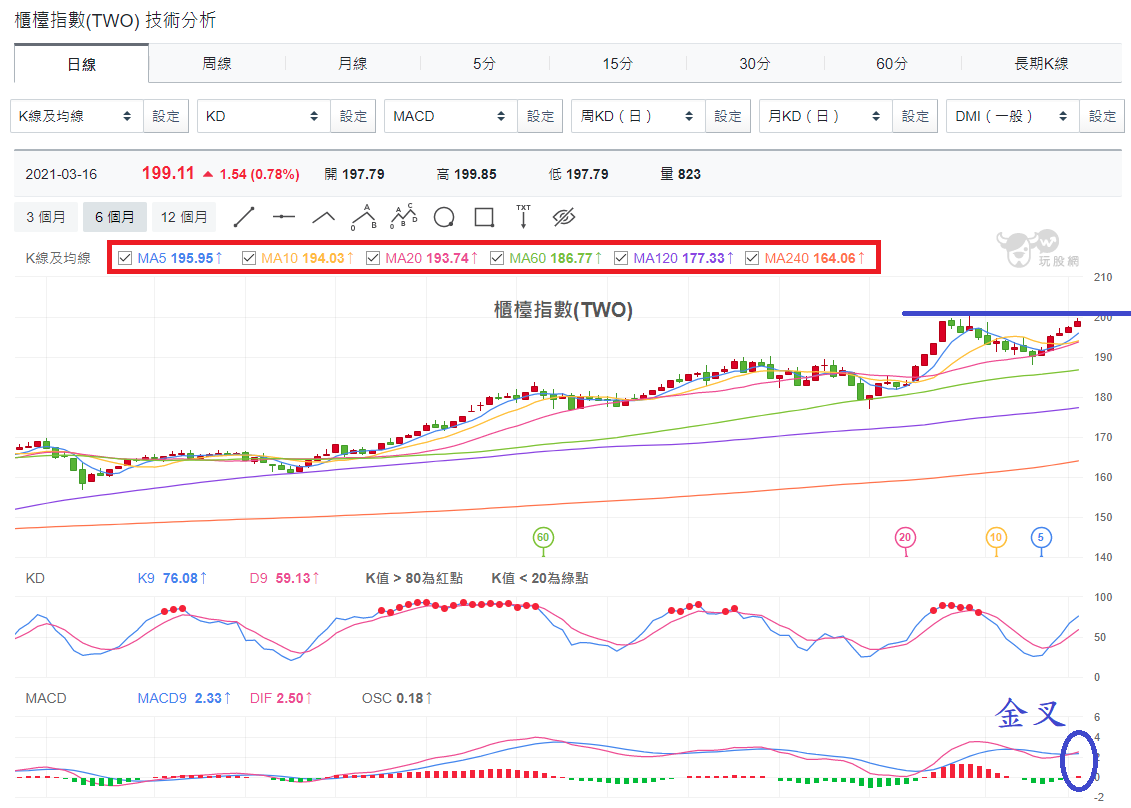
Task: Click the OSC 0.18 value
Action: point(397,698)
